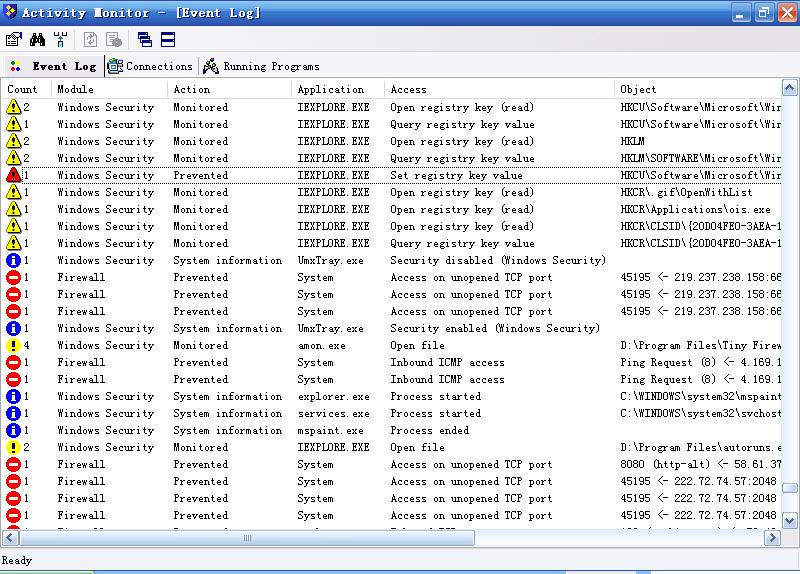This screenshot has height=574, width=800.
Task: Click the blue info icon on the services.exe row
Action: (x=14, y=413)
